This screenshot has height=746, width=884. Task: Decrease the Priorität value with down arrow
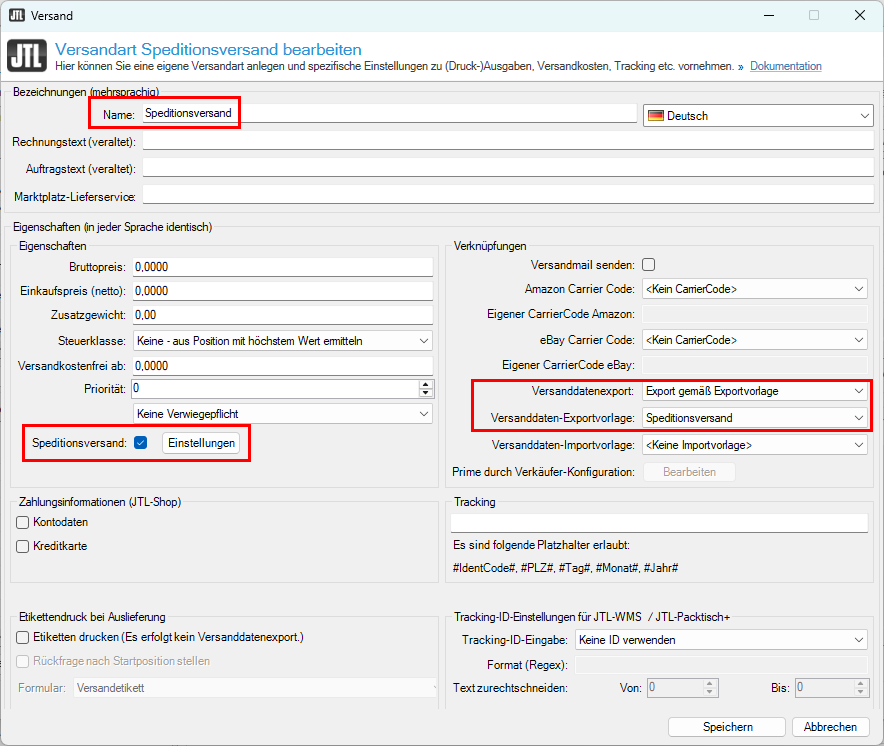click(x=426, y=393)
